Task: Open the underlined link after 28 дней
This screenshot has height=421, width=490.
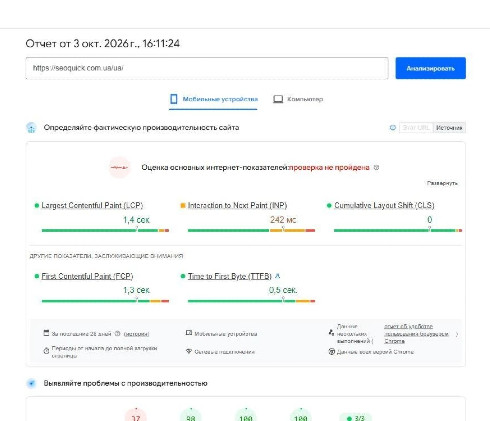Action: [136, 334]
